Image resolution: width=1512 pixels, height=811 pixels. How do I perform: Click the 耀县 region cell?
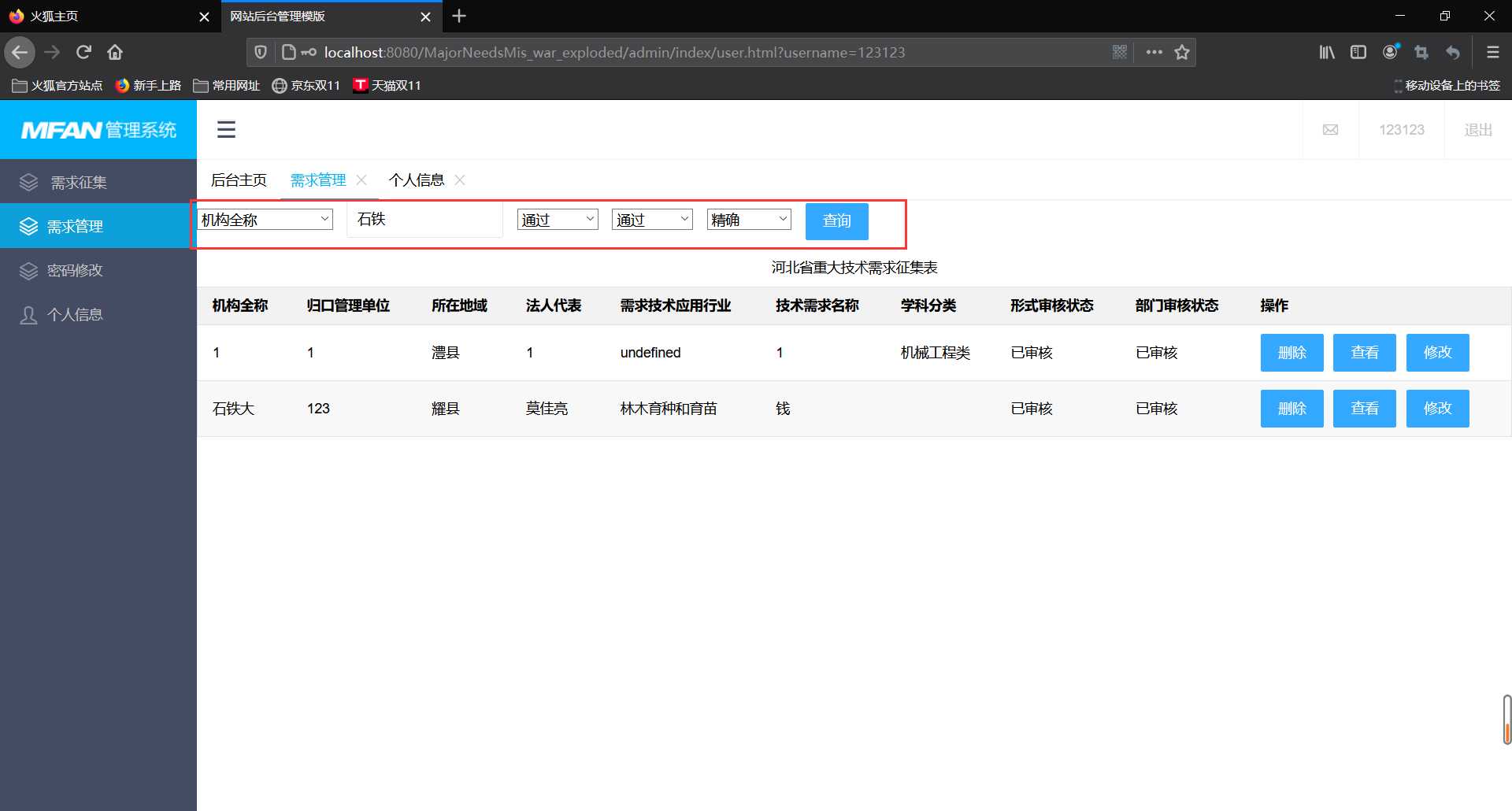445,409
